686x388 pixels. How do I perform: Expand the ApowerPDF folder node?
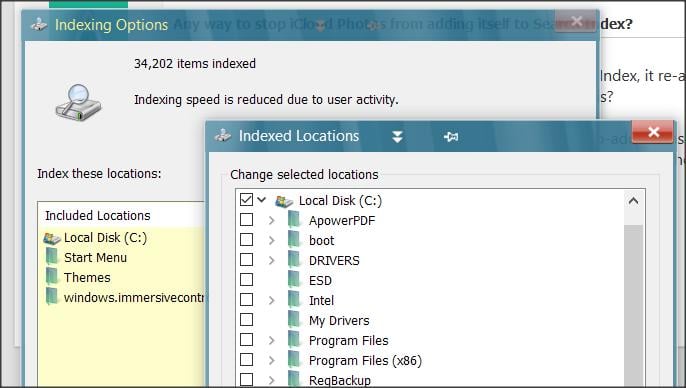pyautogui.click(x=272, y=220)
